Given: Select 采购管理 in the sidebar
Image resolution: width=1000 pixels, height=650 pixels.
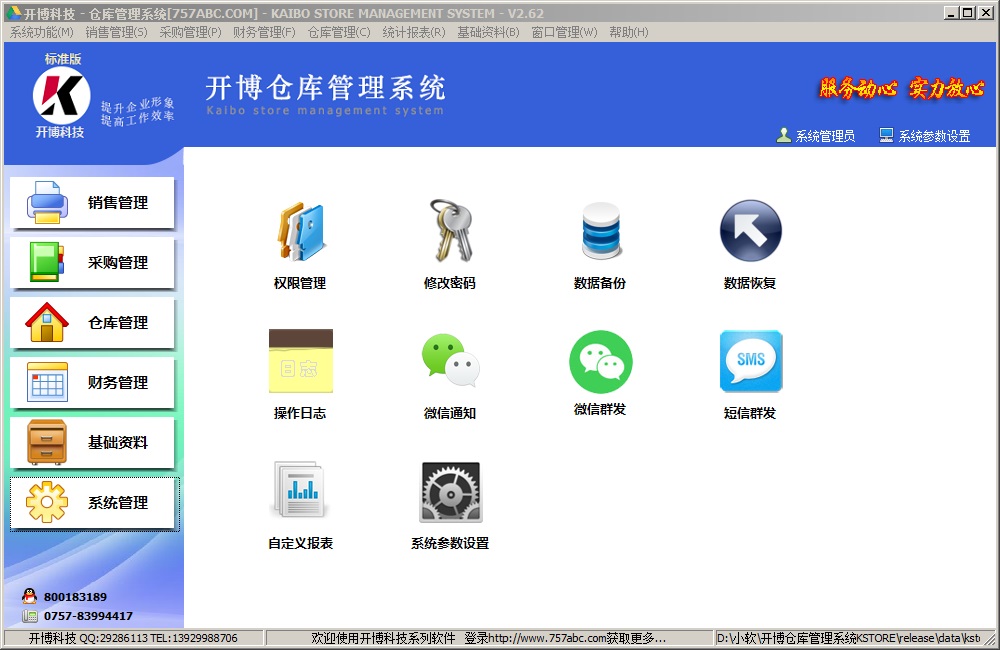Looking at the screenshot, I should pyautogui.click(x=93, y=263).
